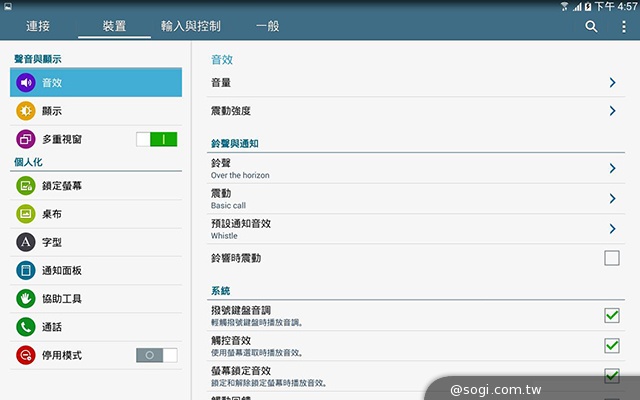Switch to the 裝置 tab

[114, 27]
